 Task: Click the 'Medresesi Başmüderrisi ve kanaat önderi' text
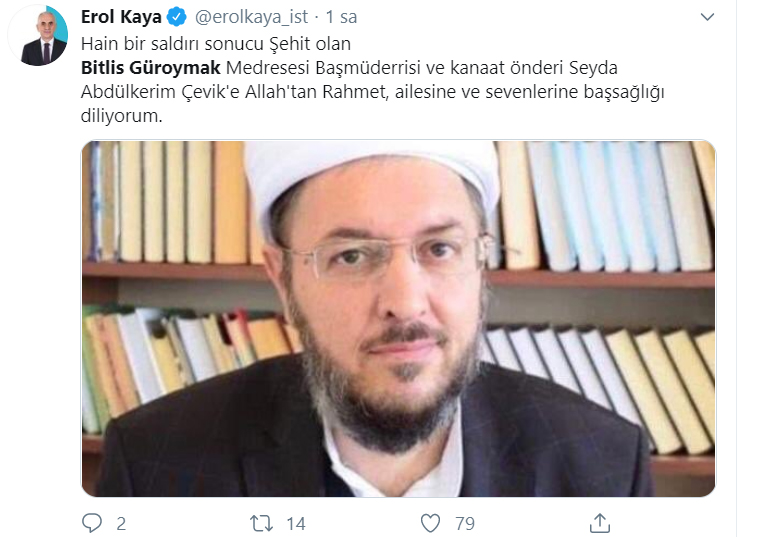(x=395, y=68)
